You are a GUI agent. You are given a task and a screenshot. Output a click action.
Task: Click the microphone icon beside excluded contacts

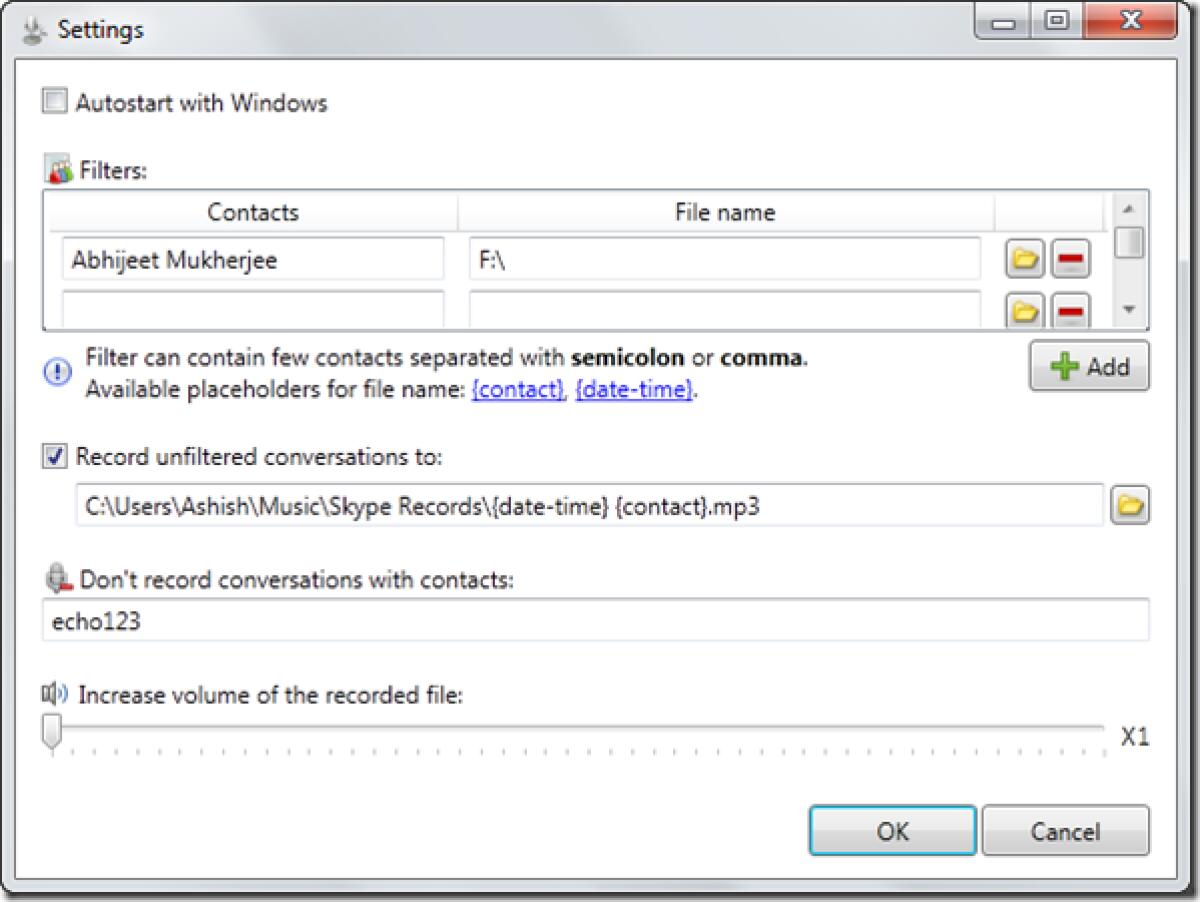(x=57, y=580)
